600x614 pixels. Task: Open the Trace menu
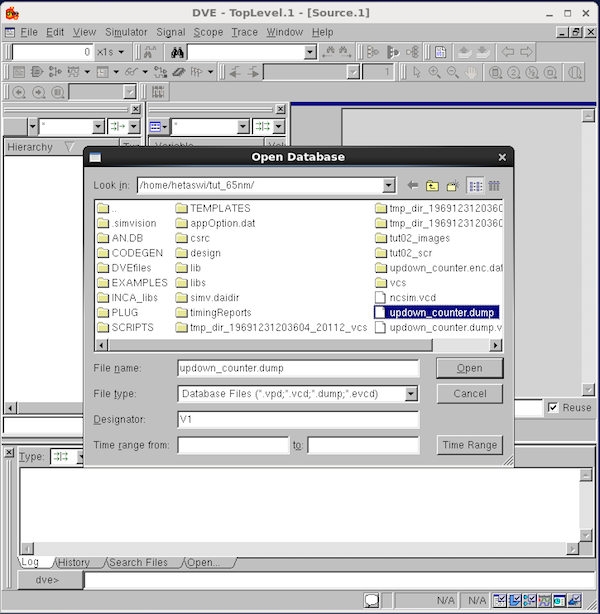click(x=244, y=32)
